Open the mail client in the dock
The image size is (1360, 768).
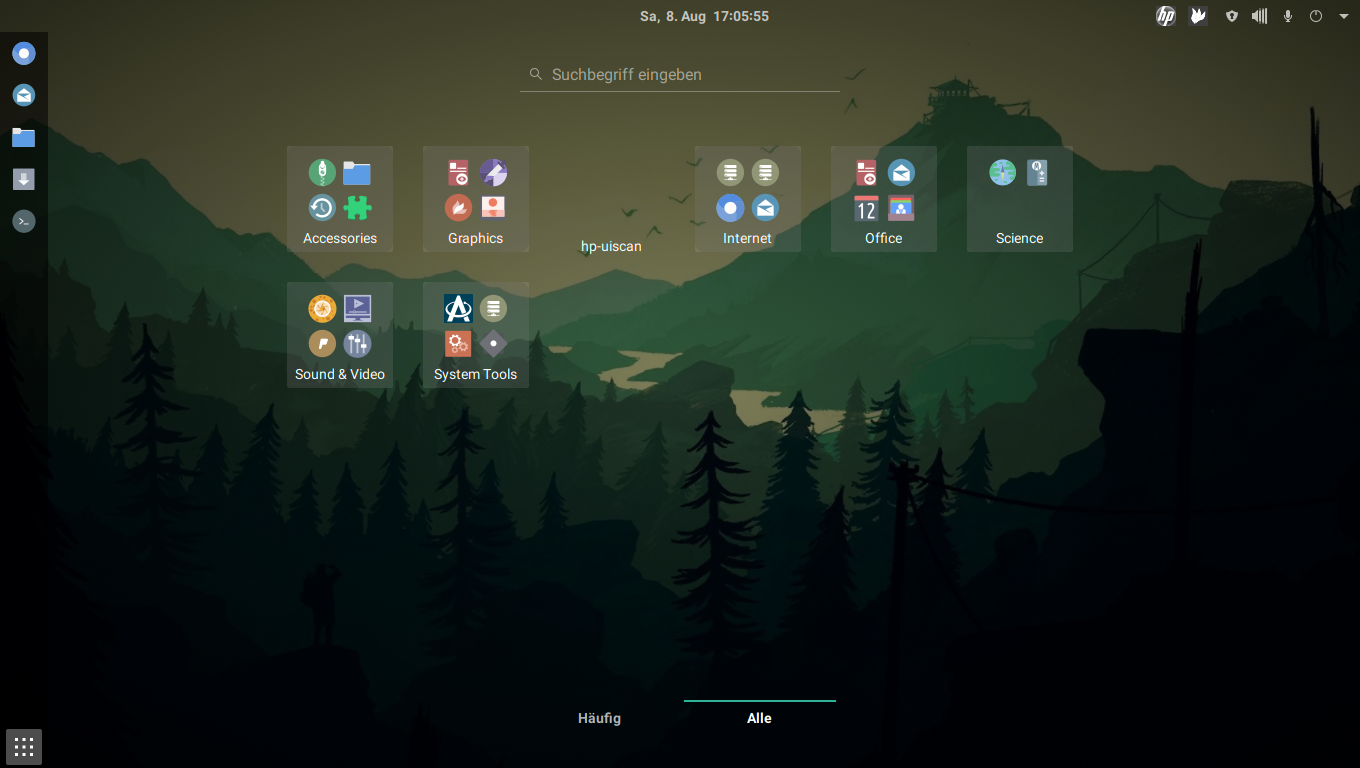coord(24,95)
